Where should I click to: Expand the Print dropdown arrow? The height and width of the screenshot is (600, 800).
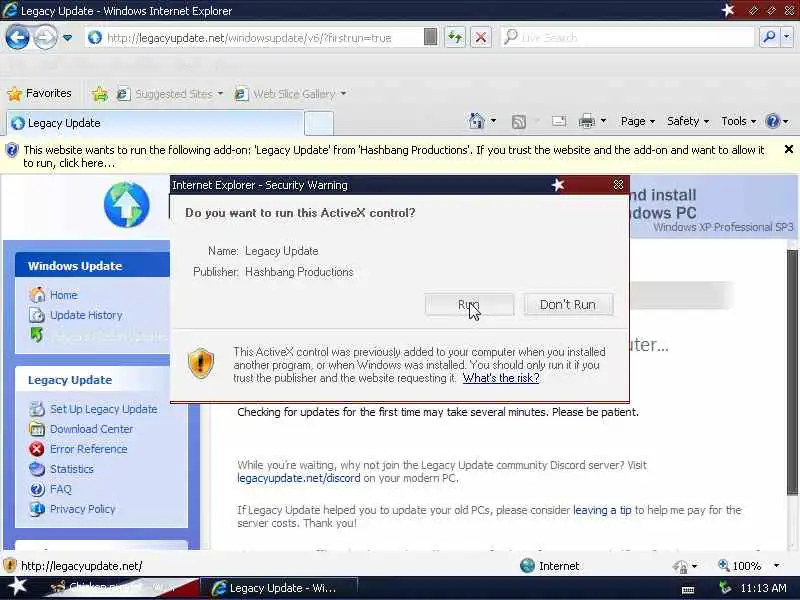604,121
